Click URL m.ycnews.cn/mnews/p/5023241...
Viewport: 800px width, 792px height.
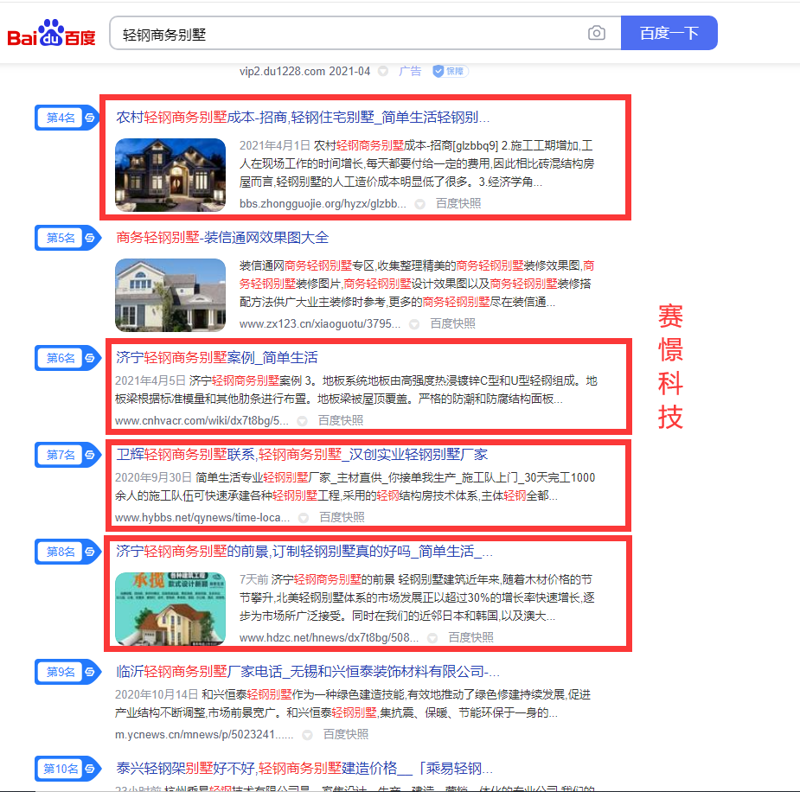(x=204, y=734)
